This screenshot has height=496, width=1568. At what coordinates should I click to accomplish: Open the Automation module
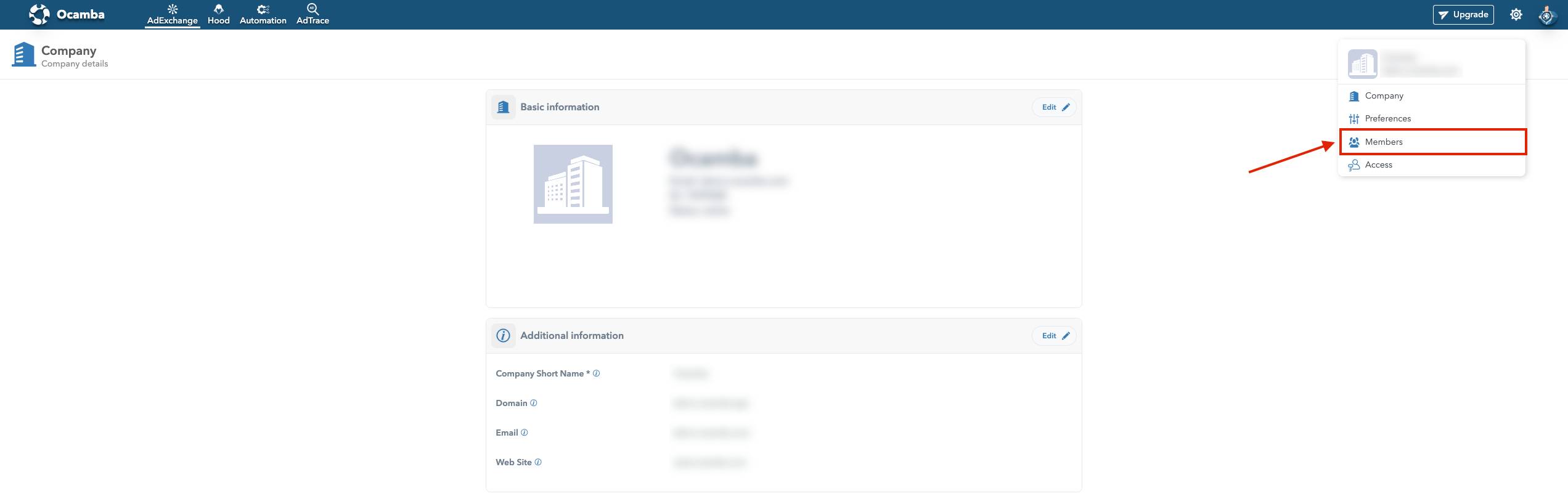tap(263, 14)
